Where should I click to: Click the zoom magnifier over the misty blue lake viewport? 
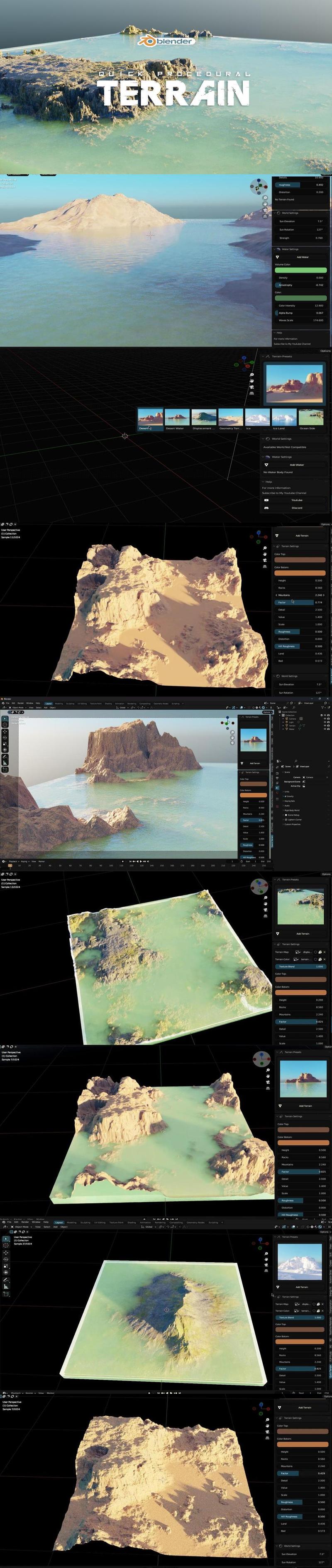coord(265,198)
